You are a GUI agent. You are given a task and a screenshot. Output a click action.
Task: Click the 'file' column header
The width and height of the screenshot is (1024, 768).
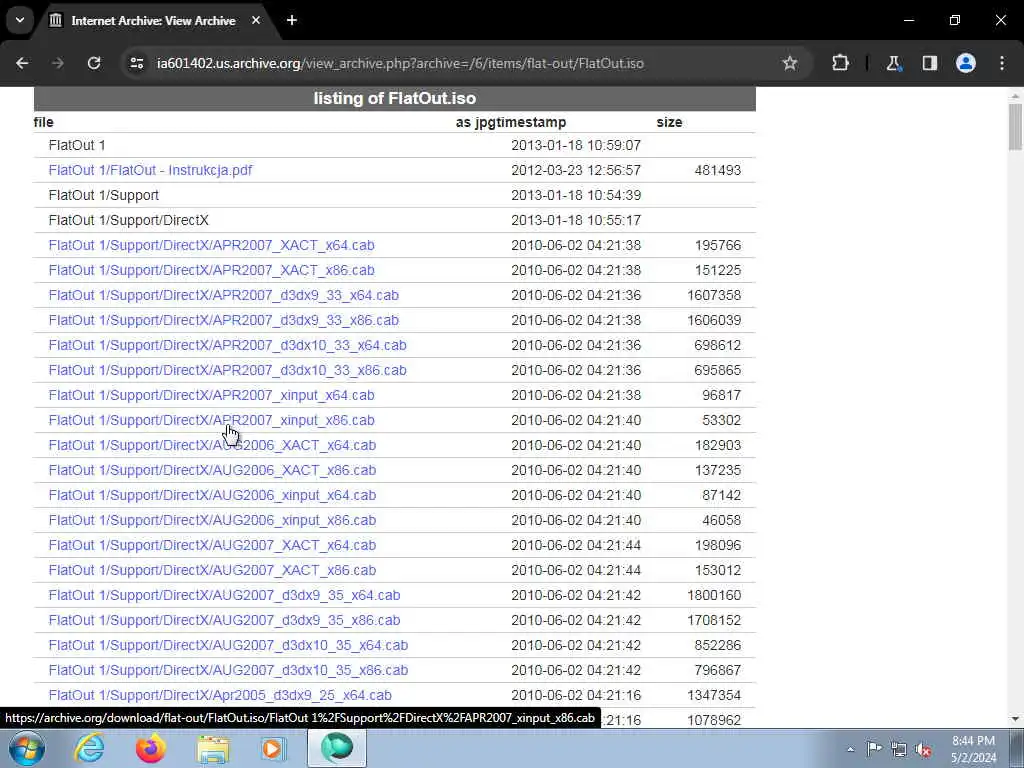pyautogui.click(x=44, y=122)
